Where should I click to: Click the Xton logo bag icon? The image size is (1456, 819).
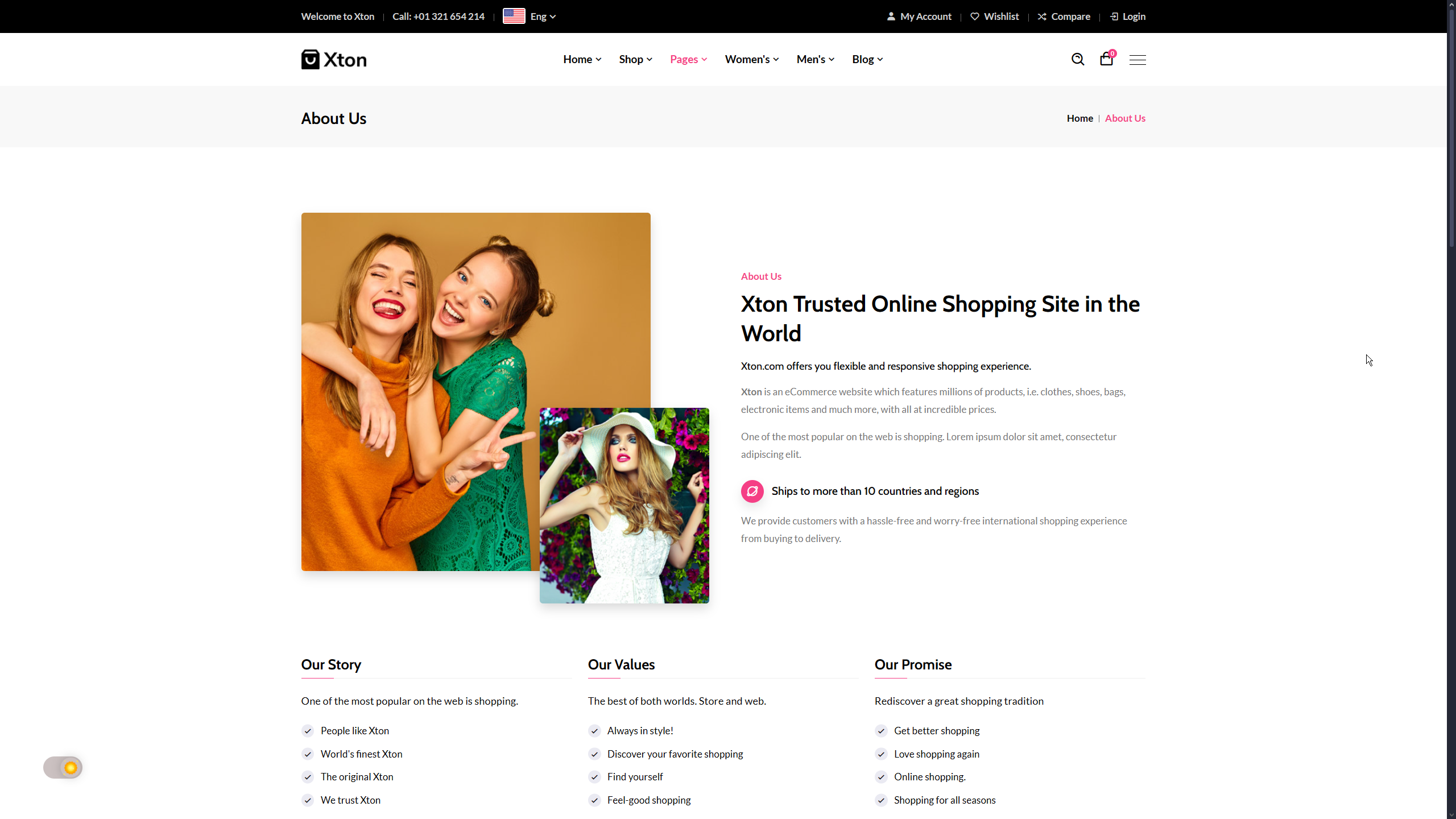pos(310,59)
